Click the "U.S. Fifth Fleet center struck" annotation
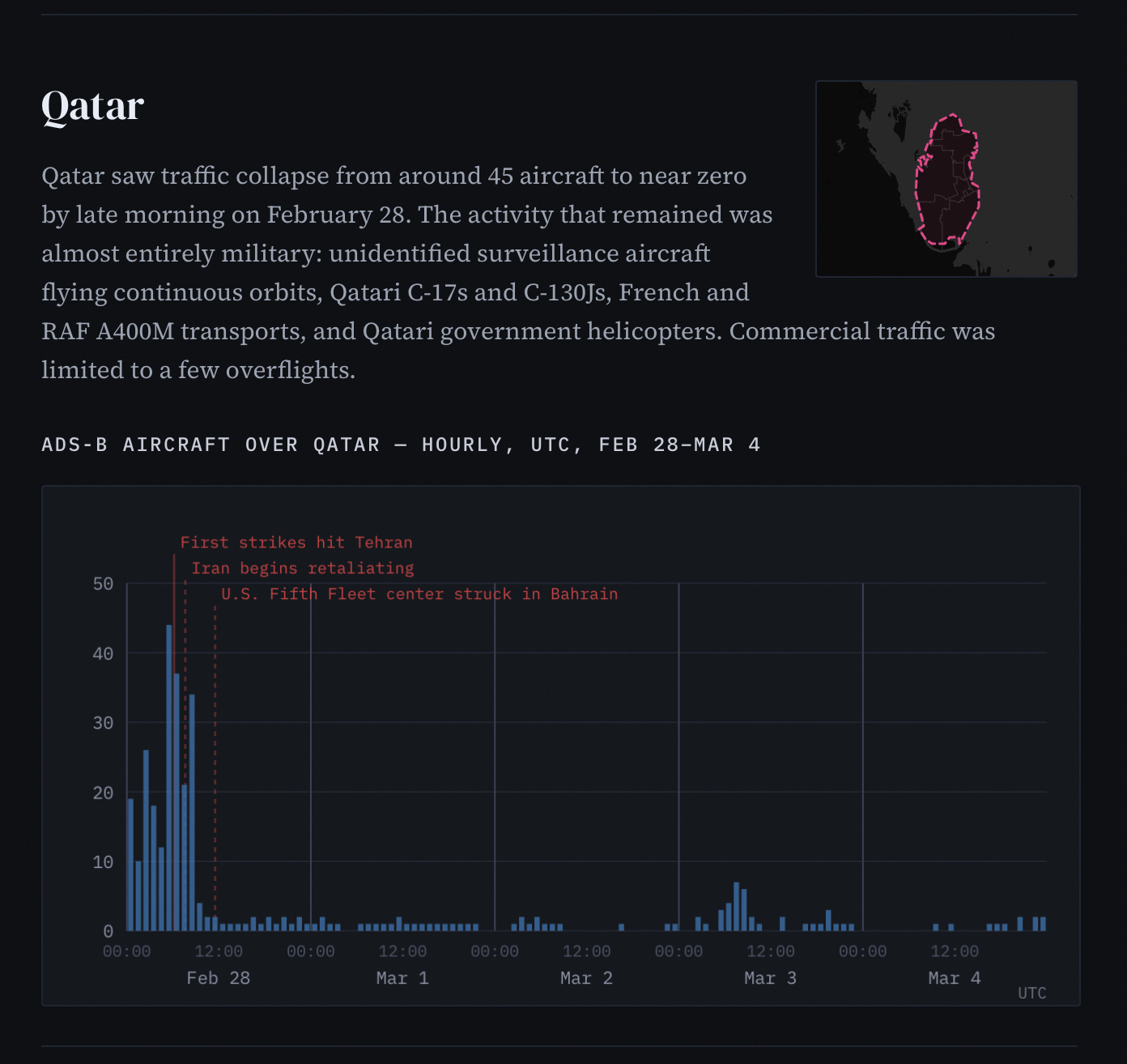The height and width of the screenshot is (1064, 1127). pyautogui.click(x=419, y=594)
